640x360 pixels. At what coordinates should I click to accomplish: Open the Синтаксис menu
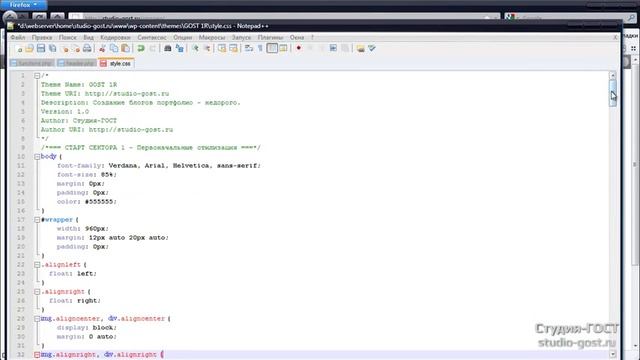coord(151,37)
